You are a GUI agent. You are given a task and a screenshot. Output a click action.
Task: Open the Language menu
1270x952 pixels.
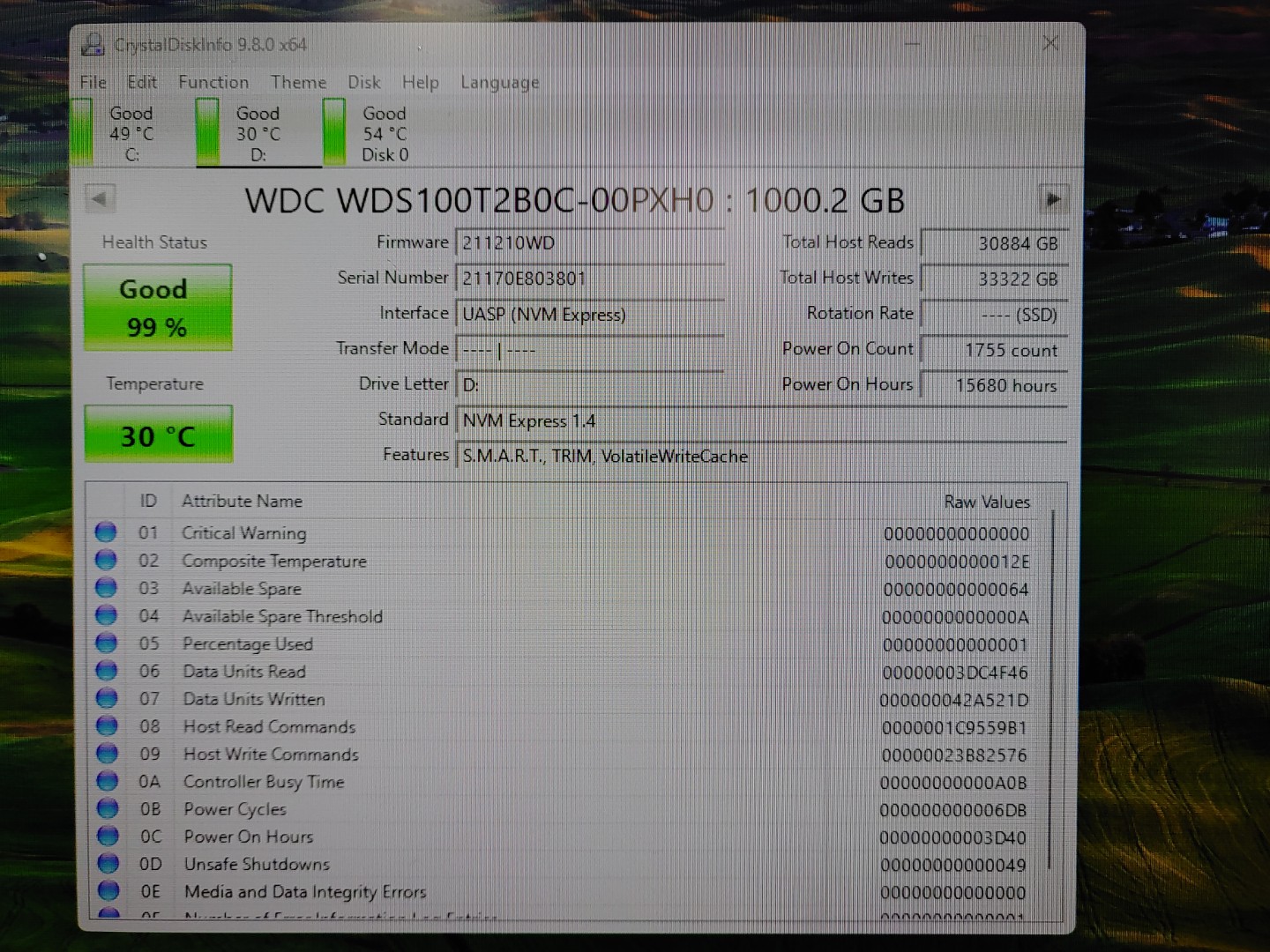499,82
